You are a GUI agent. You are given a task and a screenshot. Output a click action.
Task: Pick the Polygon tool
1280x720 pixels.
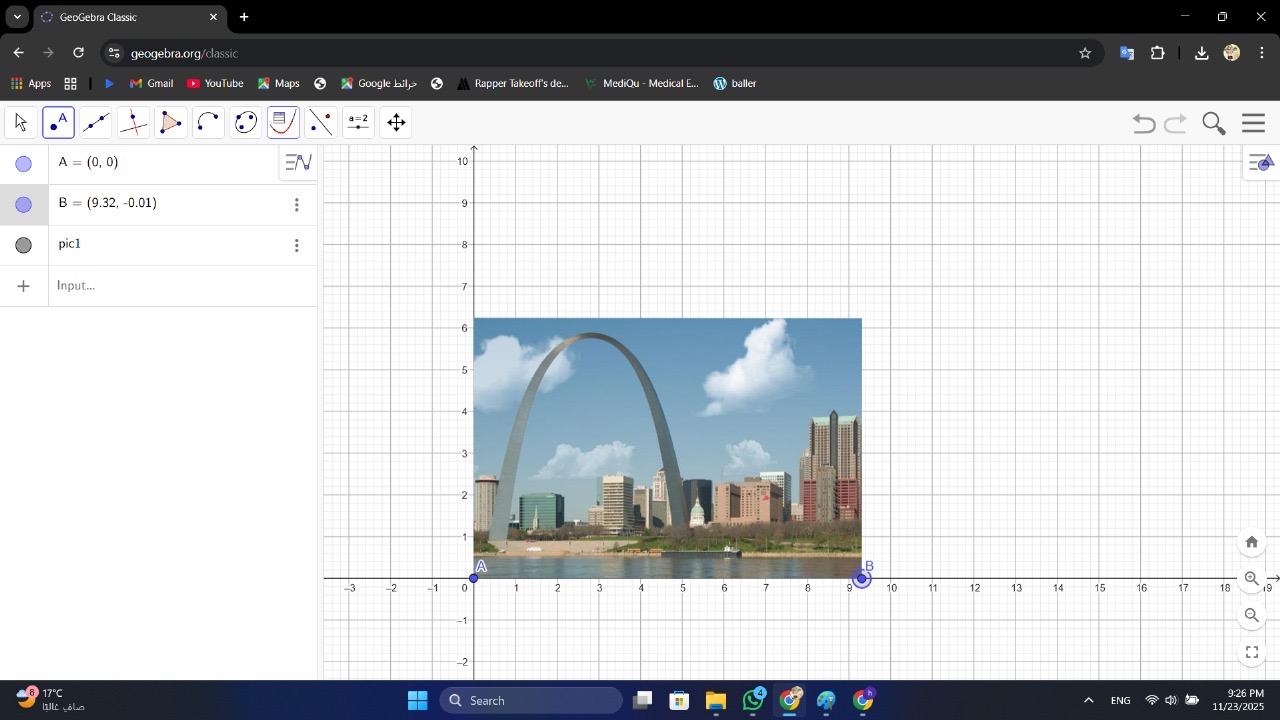point(171,122)
